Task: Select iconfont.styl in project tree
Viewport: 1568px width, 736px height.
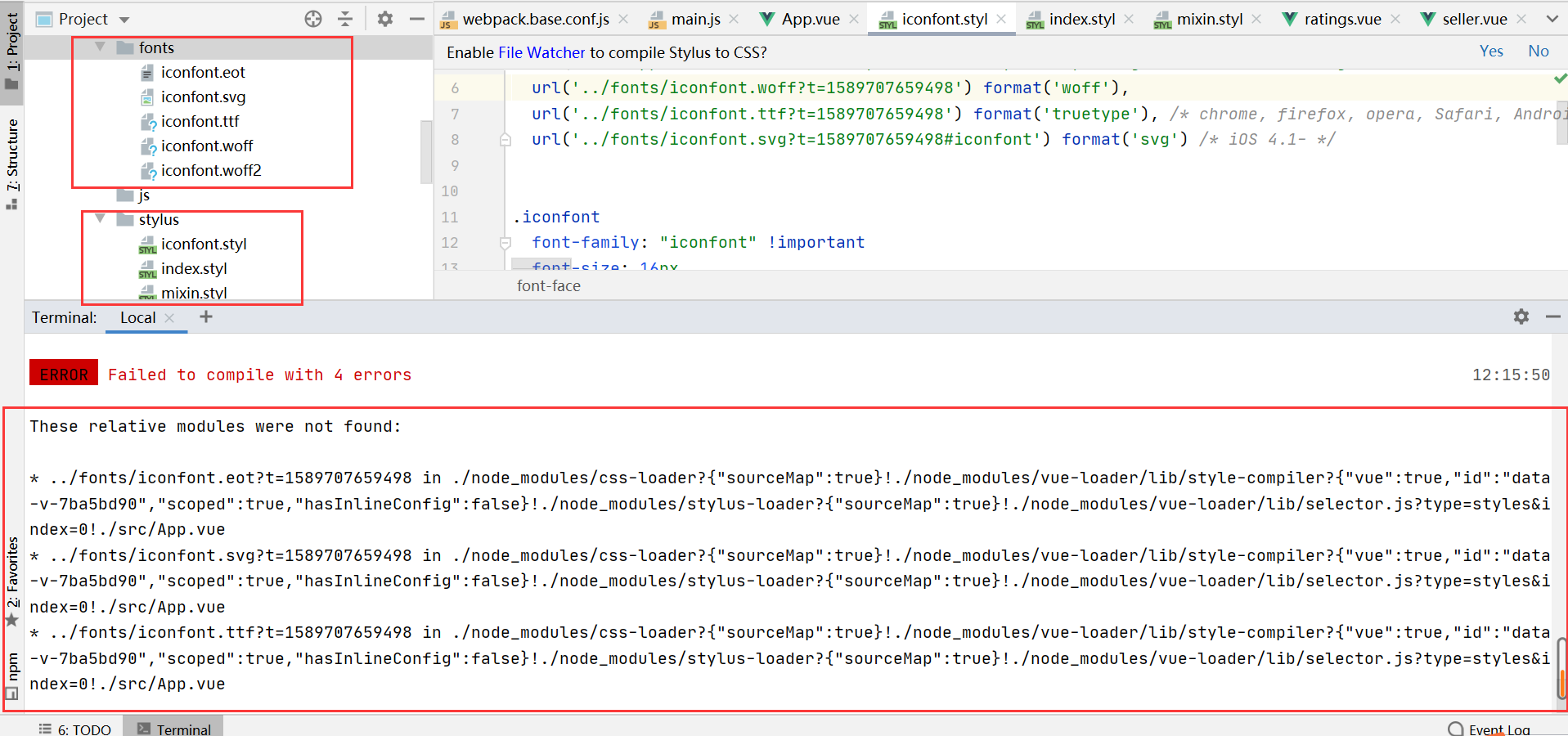Action: (x=204, y=245)
